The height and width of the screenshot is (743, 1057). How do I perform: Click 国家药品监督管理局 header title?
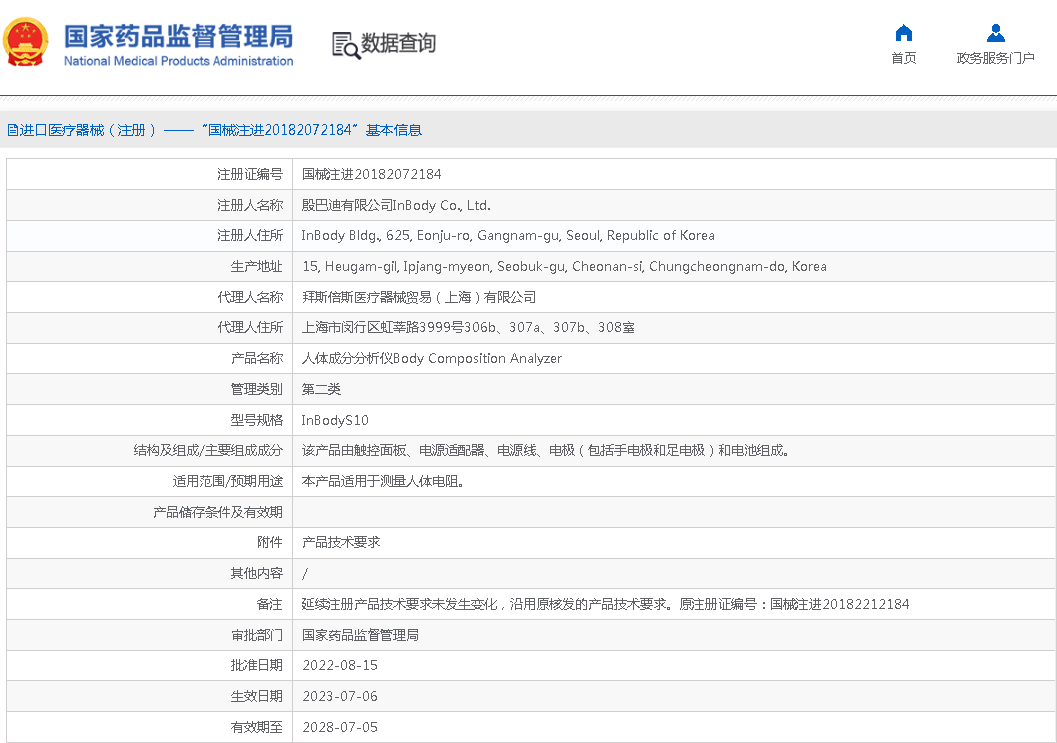[x=178, y=36]
